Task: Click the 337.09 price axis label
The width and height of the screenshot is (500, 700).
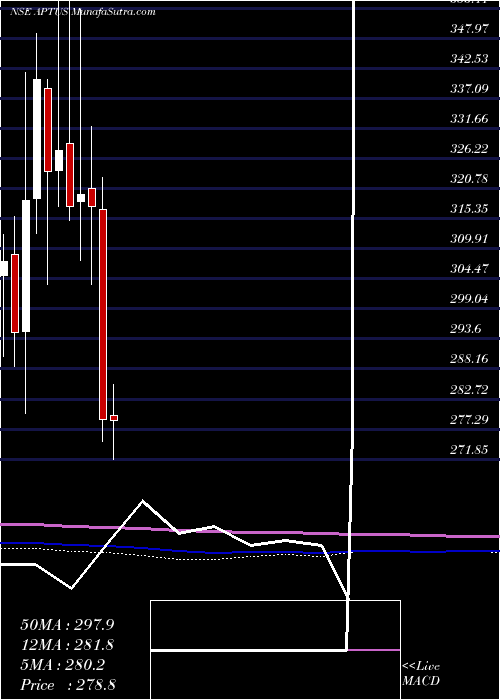Action: (468, 89)
